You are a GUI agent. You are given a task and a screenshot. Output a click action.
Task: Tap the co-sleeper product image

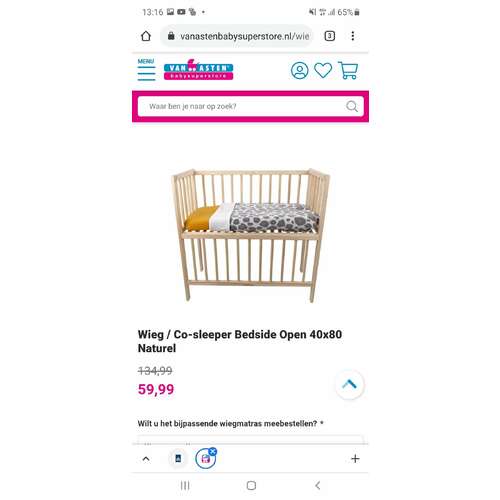point(250,235)
